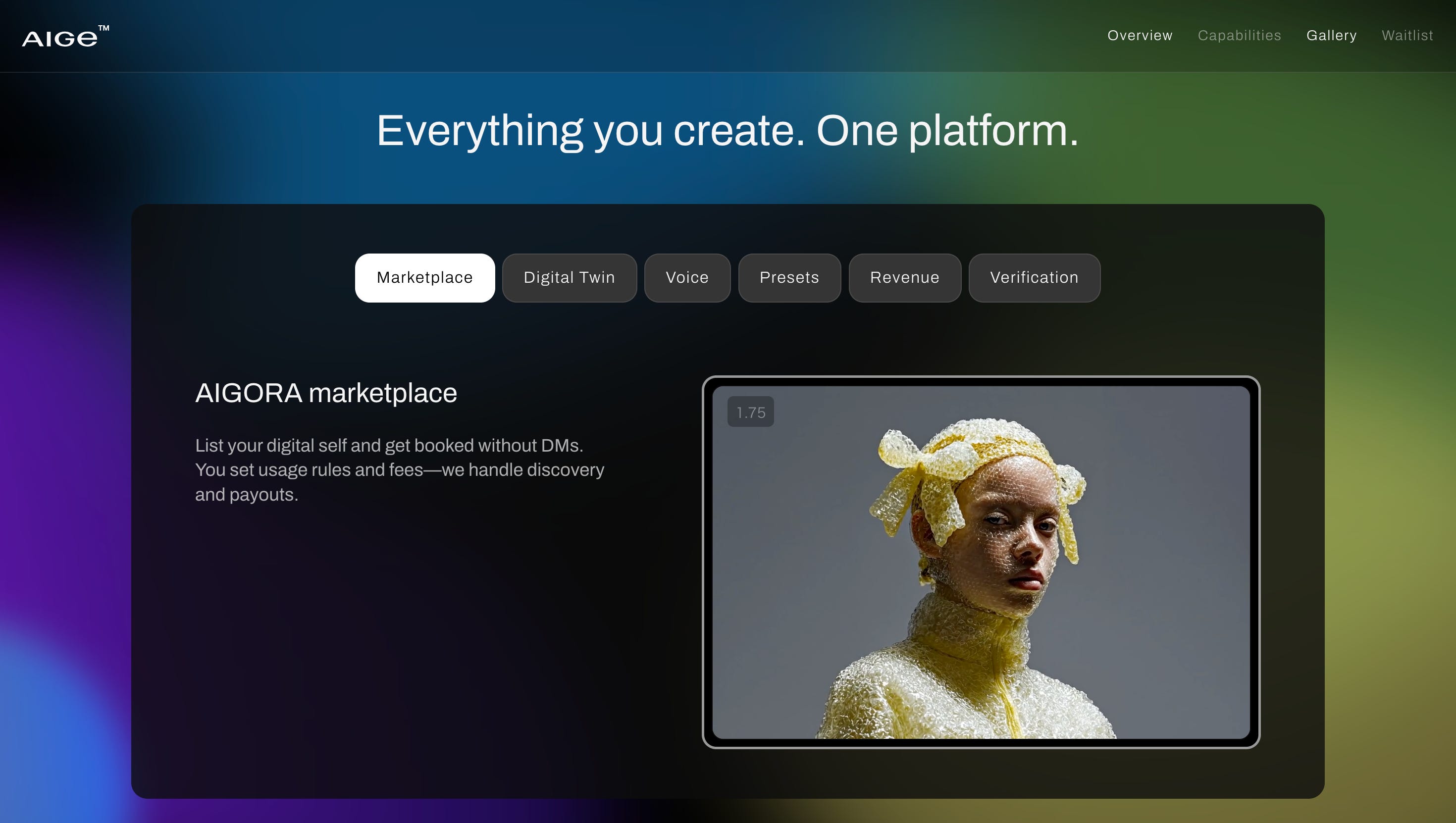Switch to the Presets tab
Screen dimensions: 1456x823
click(x=789, y=277)
